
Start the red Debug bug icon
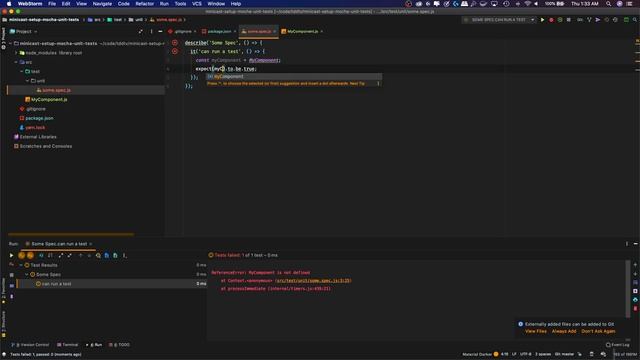pyautogui.click(x=551, y=20)
